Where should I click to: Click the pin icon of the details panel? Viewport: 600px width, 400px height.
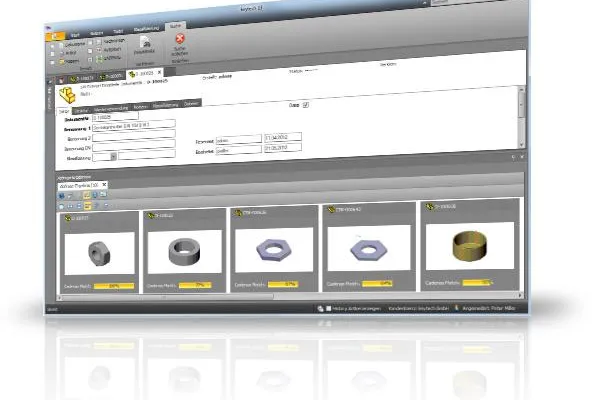[514, 157]
